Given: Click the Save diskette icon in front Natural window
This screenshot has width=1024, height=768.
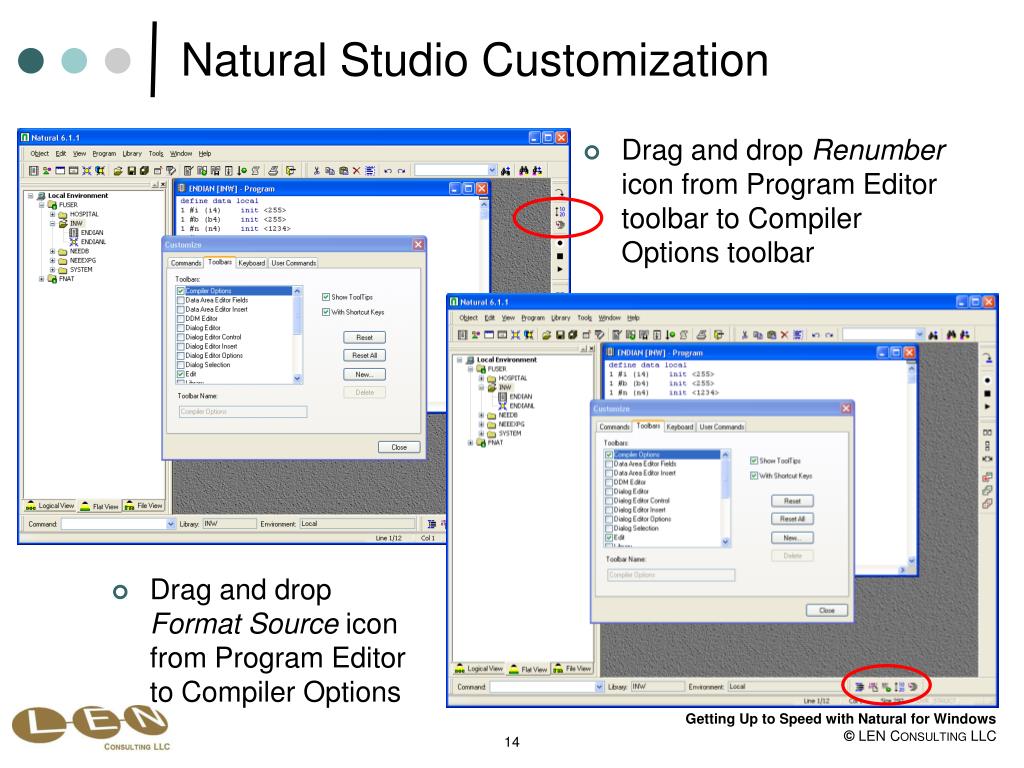Looking at the screenshot, I should coord(560,335).
